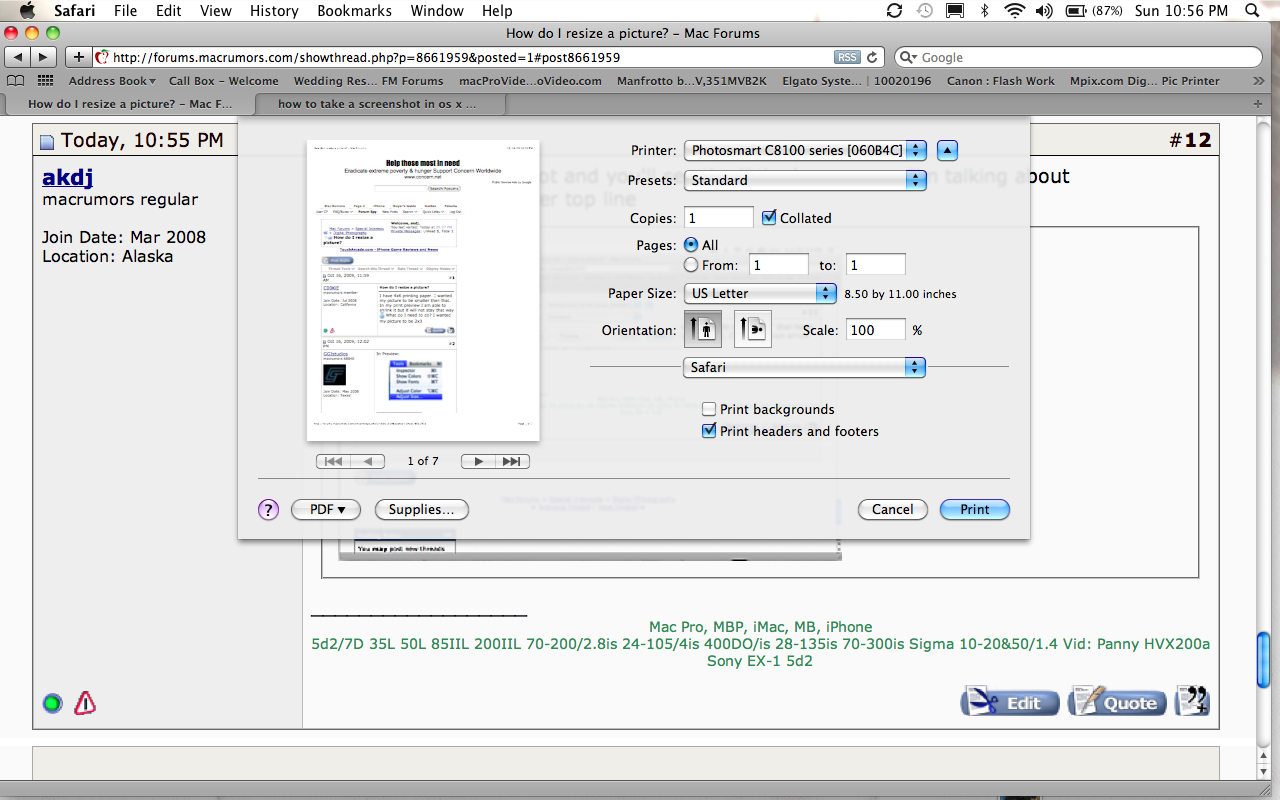Select landscape orientation icon

[752, 329]
